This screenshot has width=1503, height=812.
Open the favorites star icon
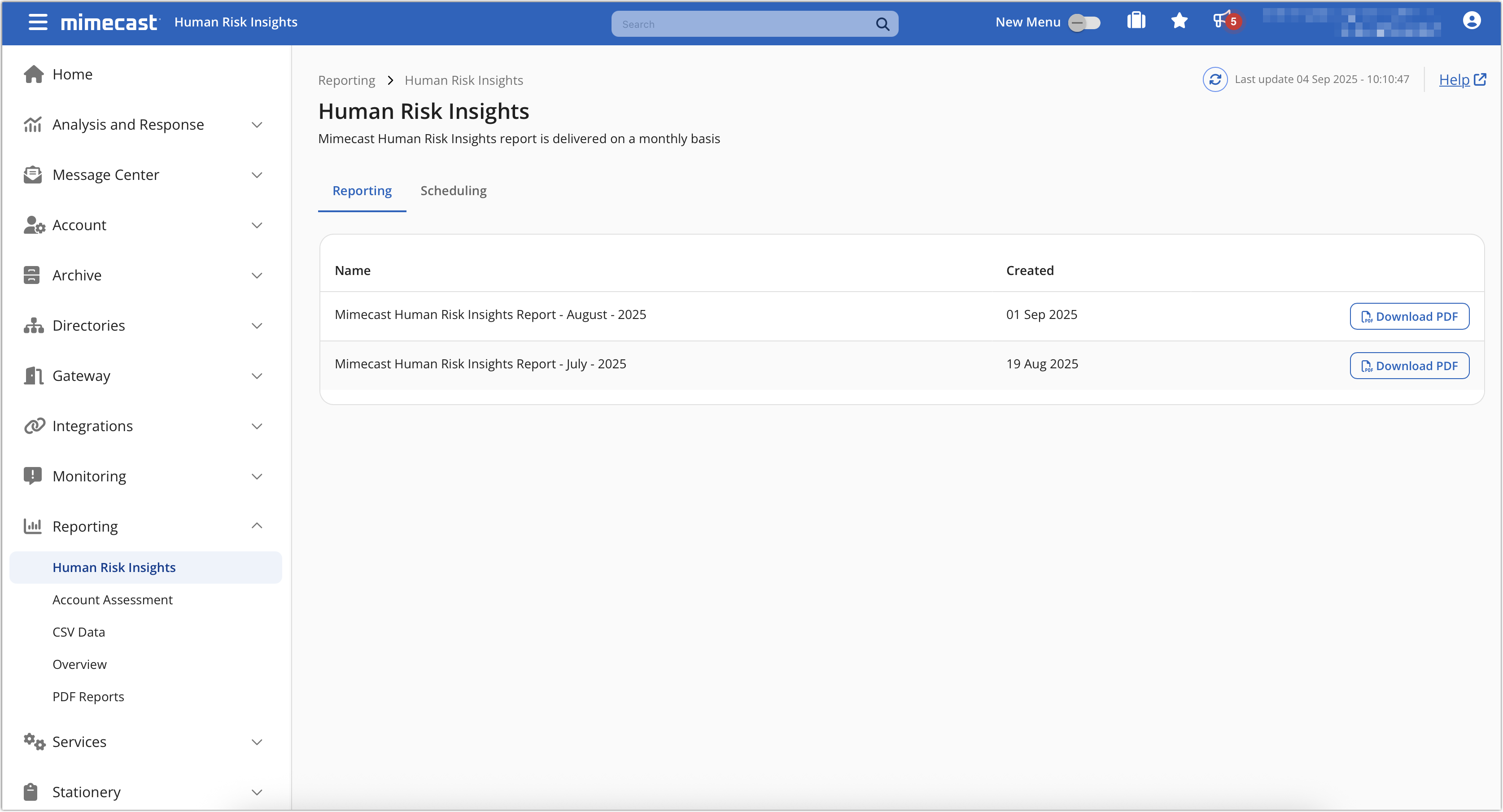click(1179, 22)
